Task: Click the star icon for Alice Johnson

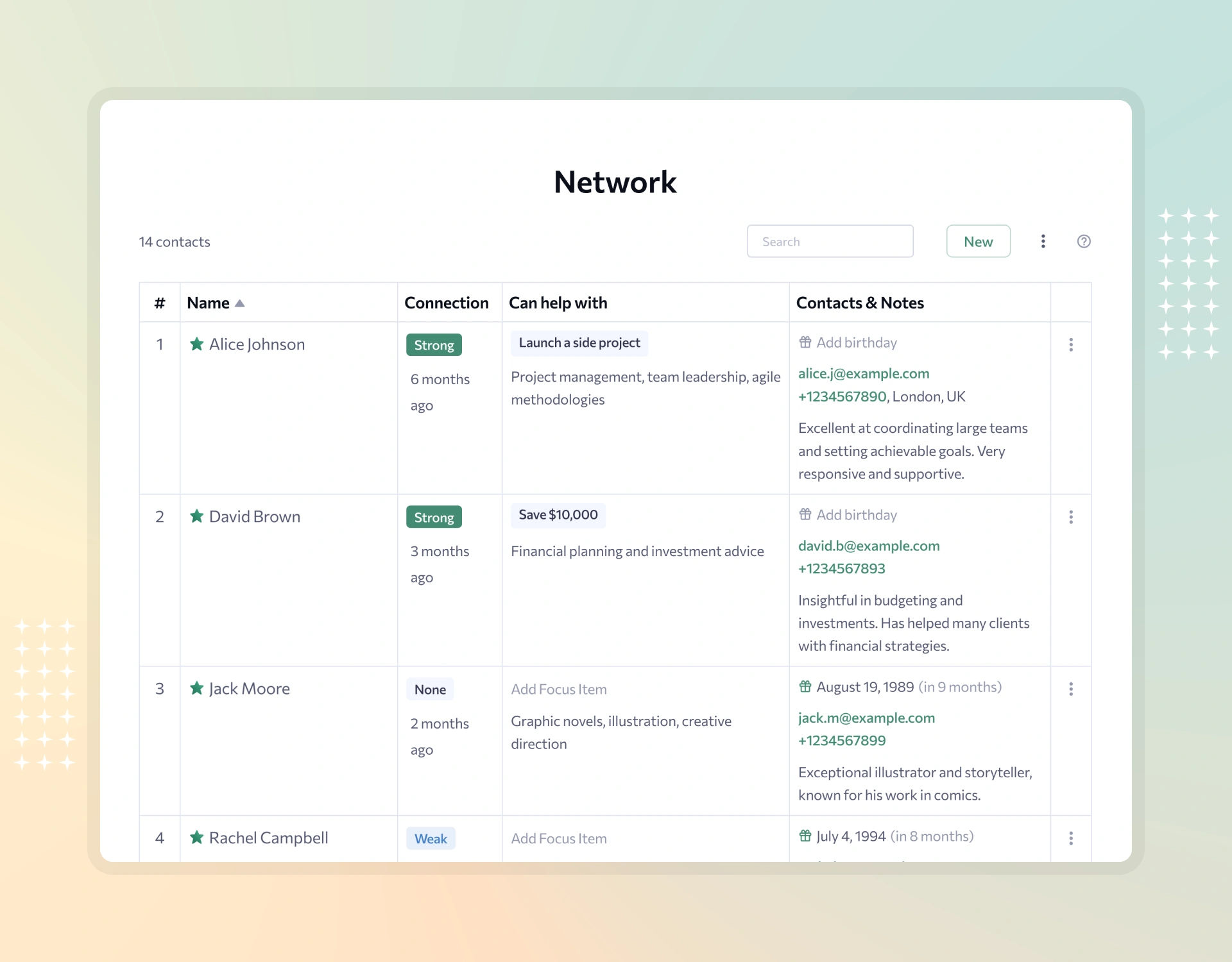Action: (197, 344)
